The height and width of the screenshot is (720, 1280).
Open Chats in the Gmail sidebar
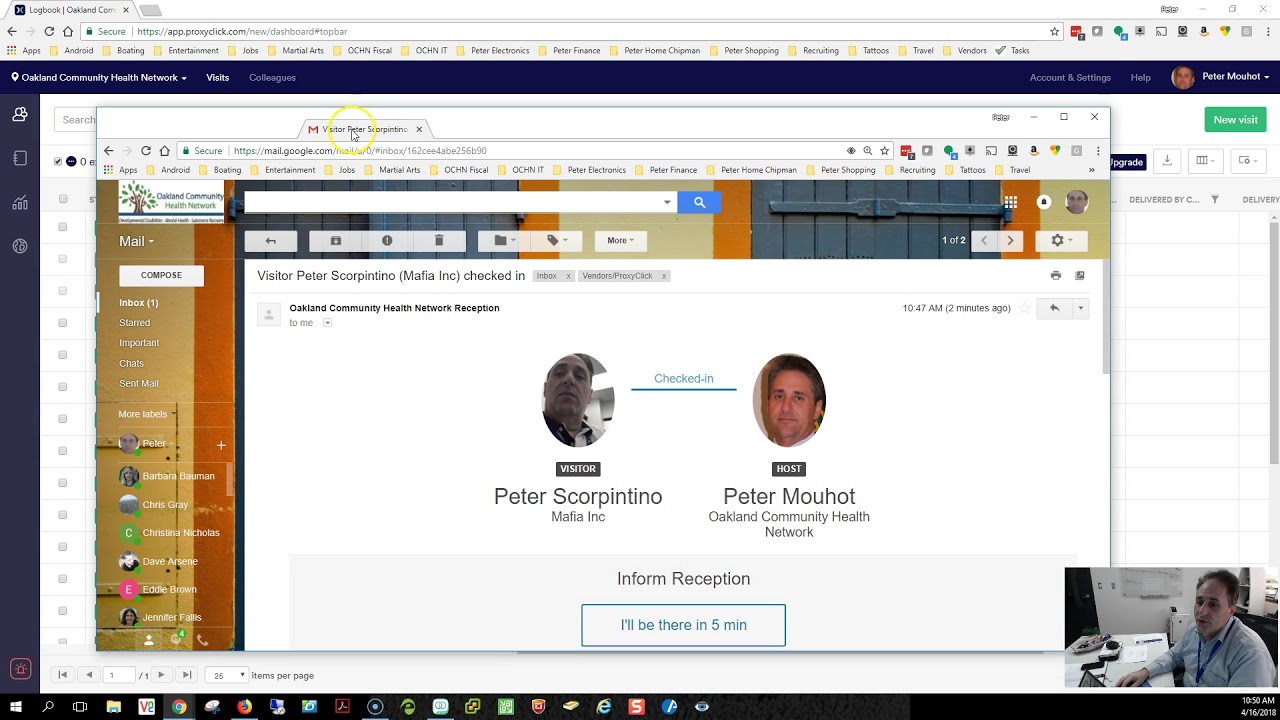131,363
